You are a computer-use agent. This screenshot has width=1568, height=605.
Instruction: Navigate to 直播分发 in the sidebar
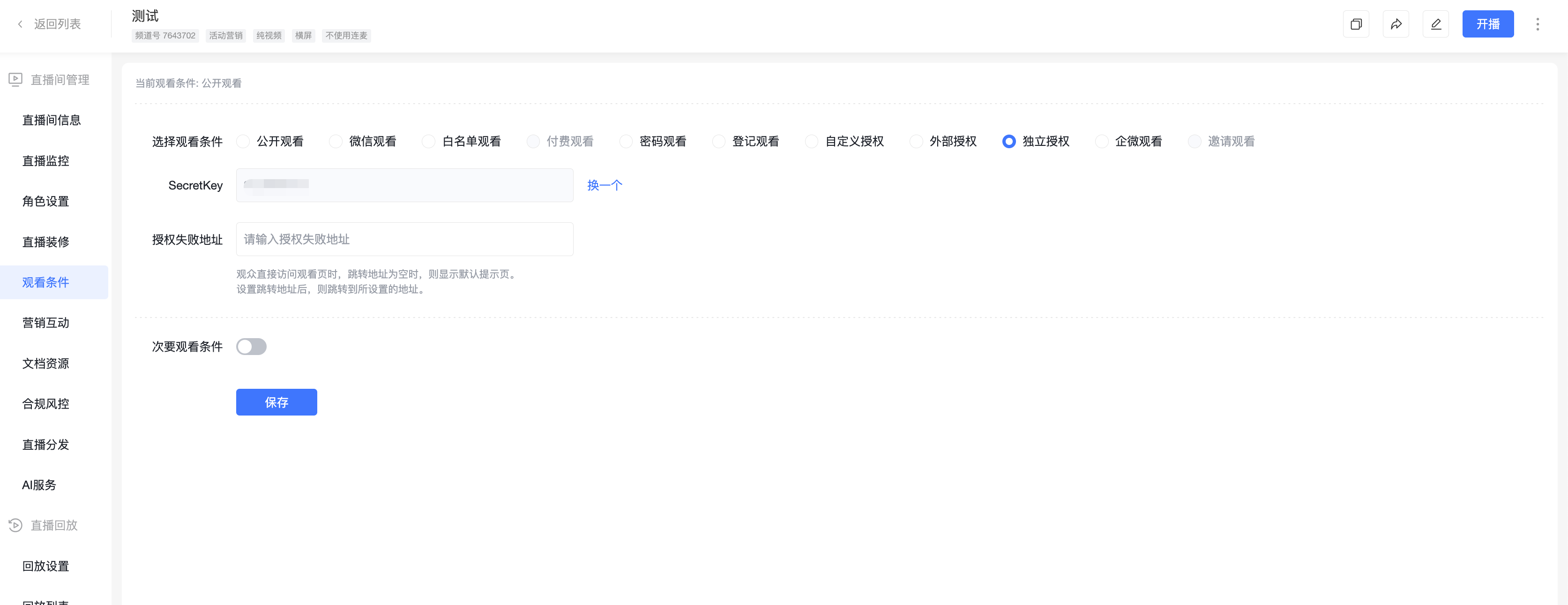pyautogui.click(x=45, y=444)
